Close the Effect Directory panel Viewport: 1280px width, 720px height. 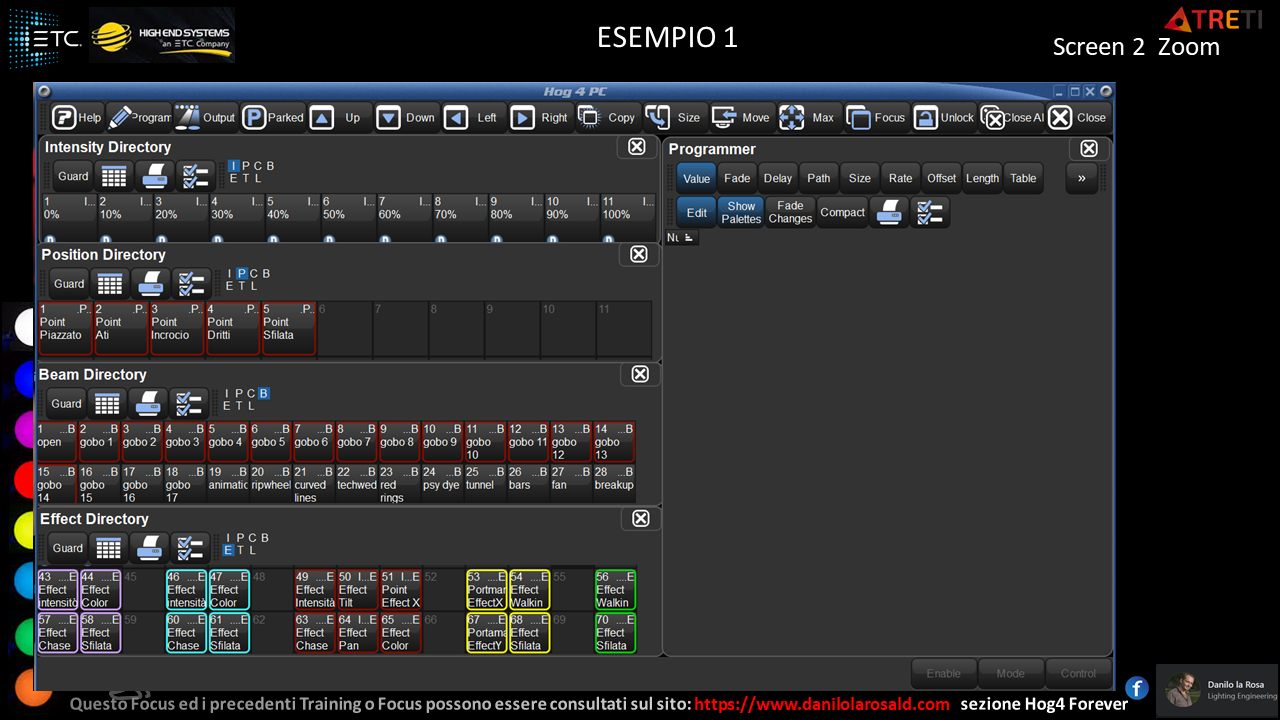pyautogui.click(x=641, y=518)
